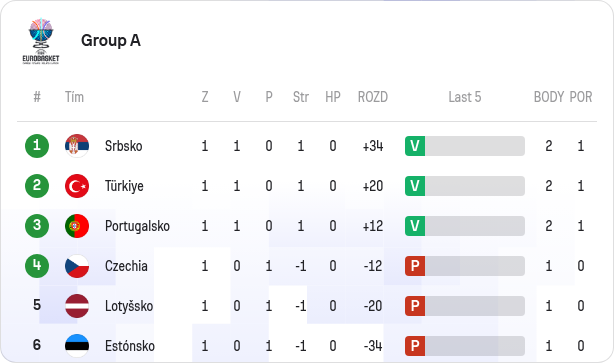614x363 pixels.
Task: Click the Last 5 column header
Action: pos(465,97)
